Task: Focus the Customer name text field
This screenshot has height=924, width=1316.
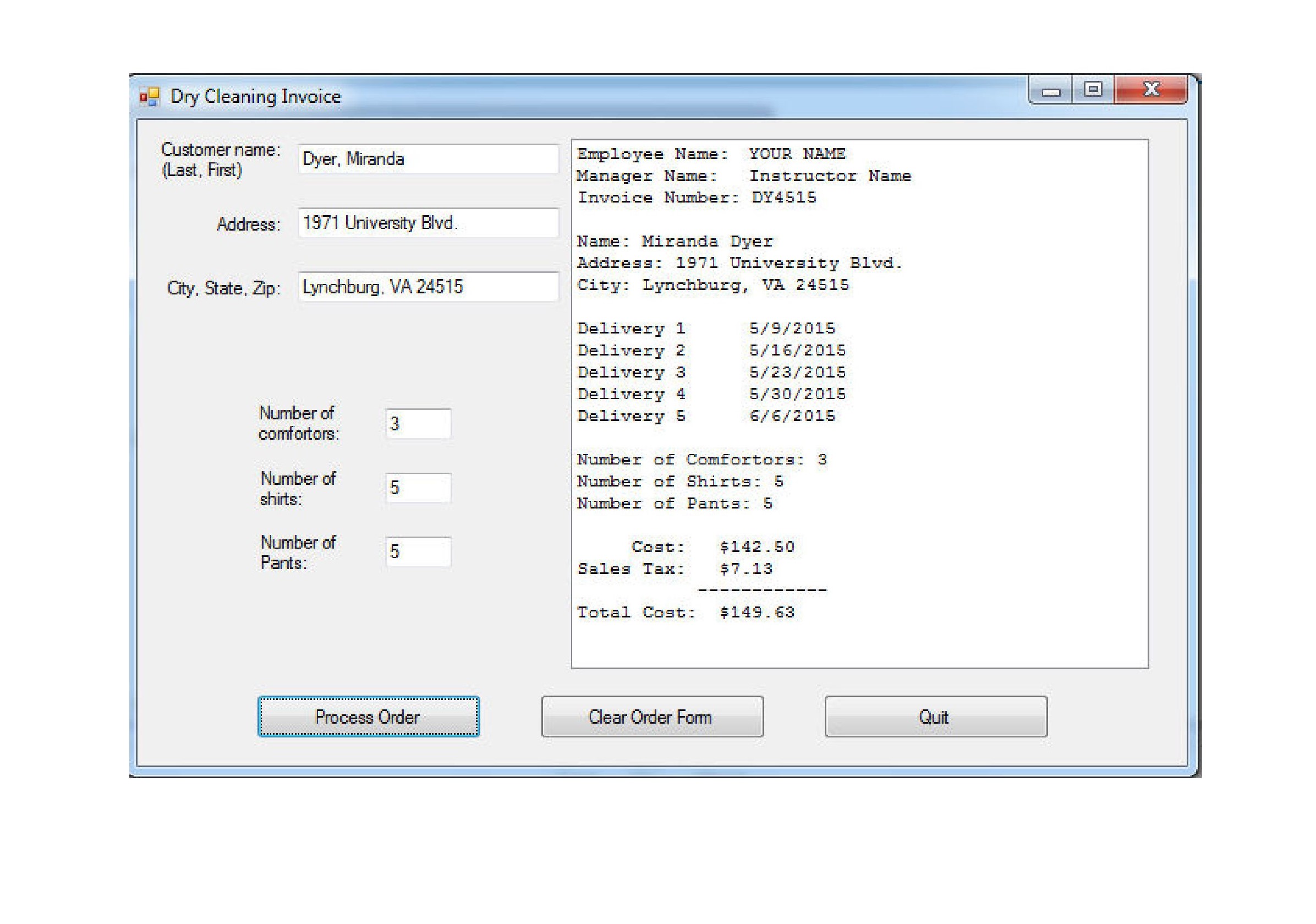Action: [427, 159]
